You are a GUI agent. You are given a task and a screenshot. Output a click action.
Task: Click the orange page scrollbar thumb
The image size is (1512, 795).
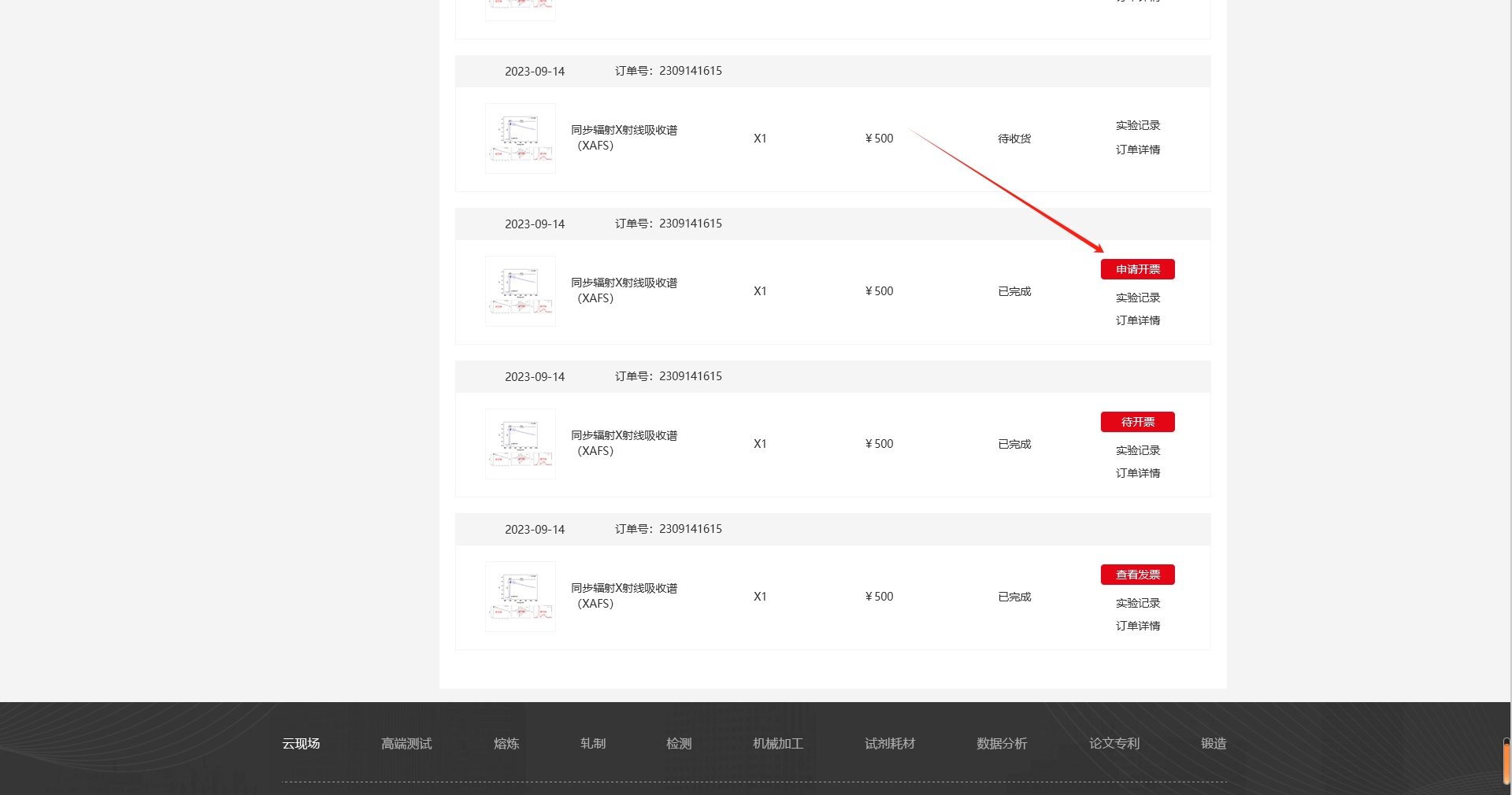tap(1506, 764)
